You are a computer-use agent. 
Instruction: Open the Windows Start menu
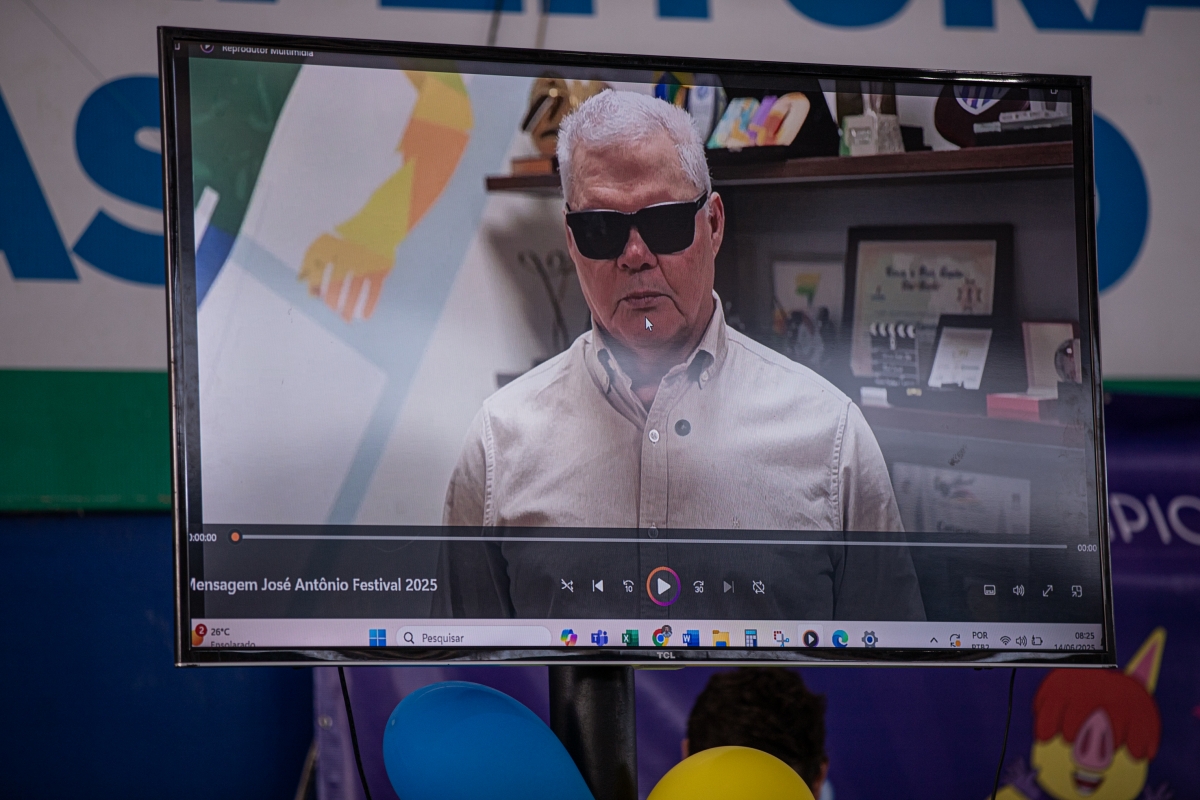[x=377, y=637]
